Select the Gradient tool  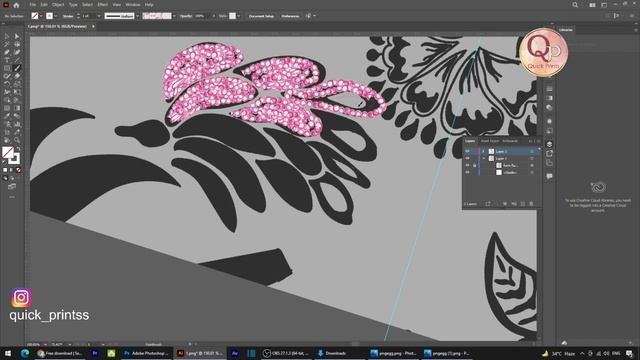pos(17,108)
